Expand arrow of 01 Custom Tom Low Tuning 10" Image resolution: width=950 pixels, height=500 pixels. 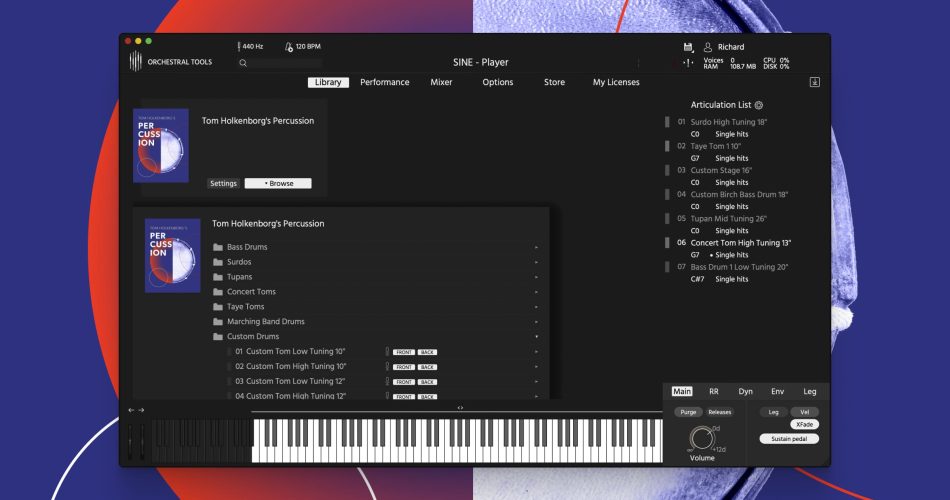tap(536, 352)
